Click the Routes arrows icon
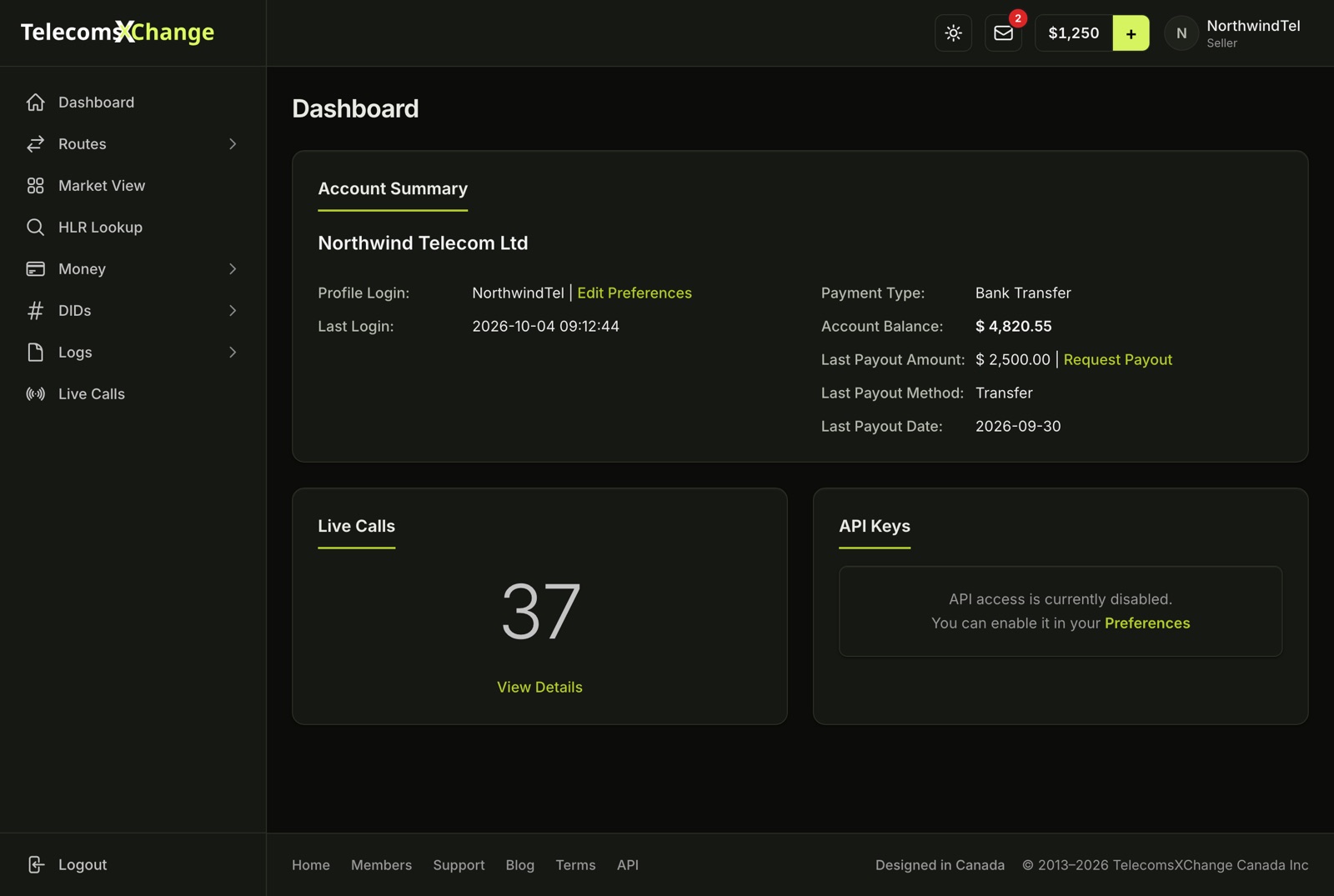 [x=35, y=144]
